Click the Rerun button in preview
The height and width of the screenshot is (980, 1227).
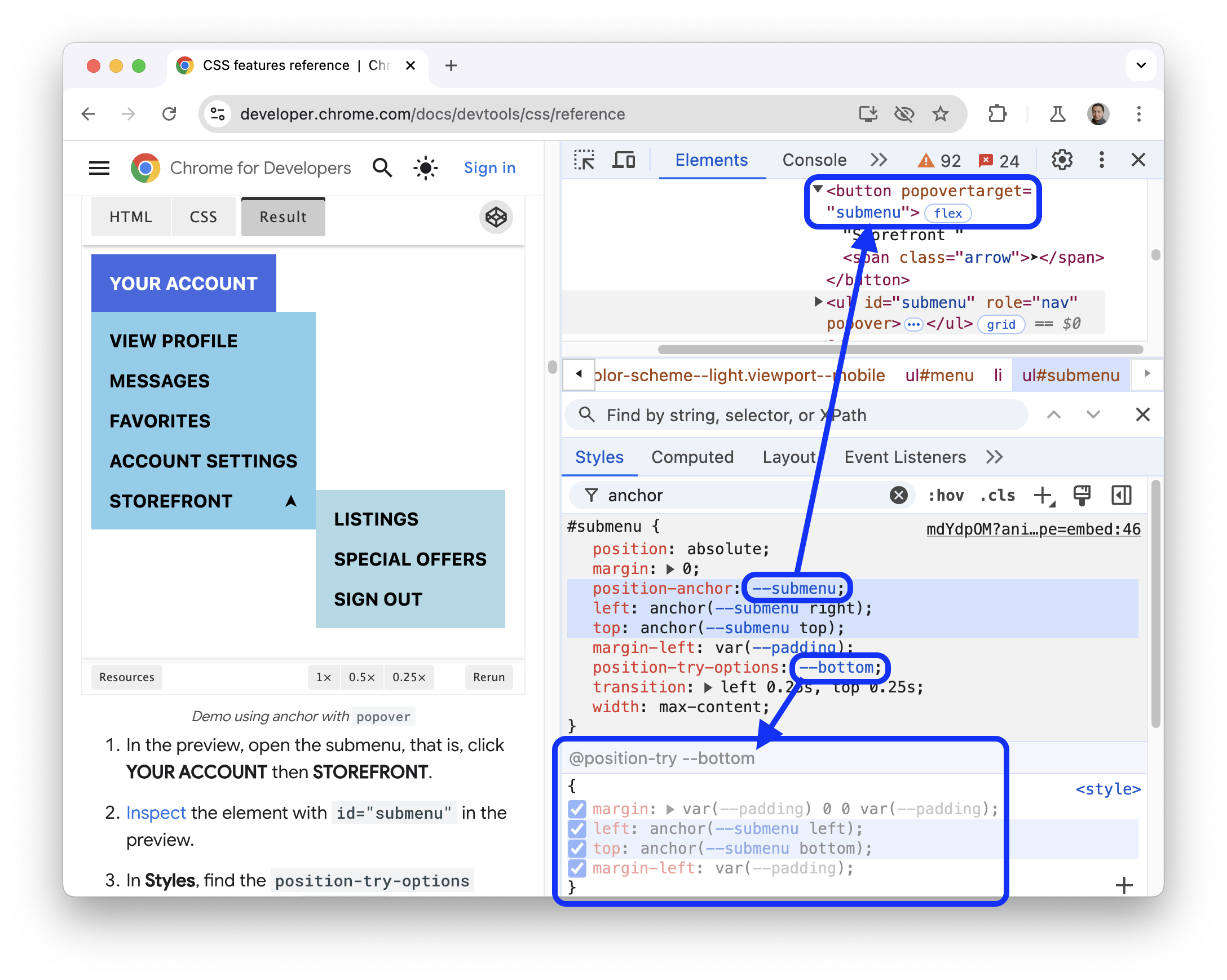click(x=491, y=678)
